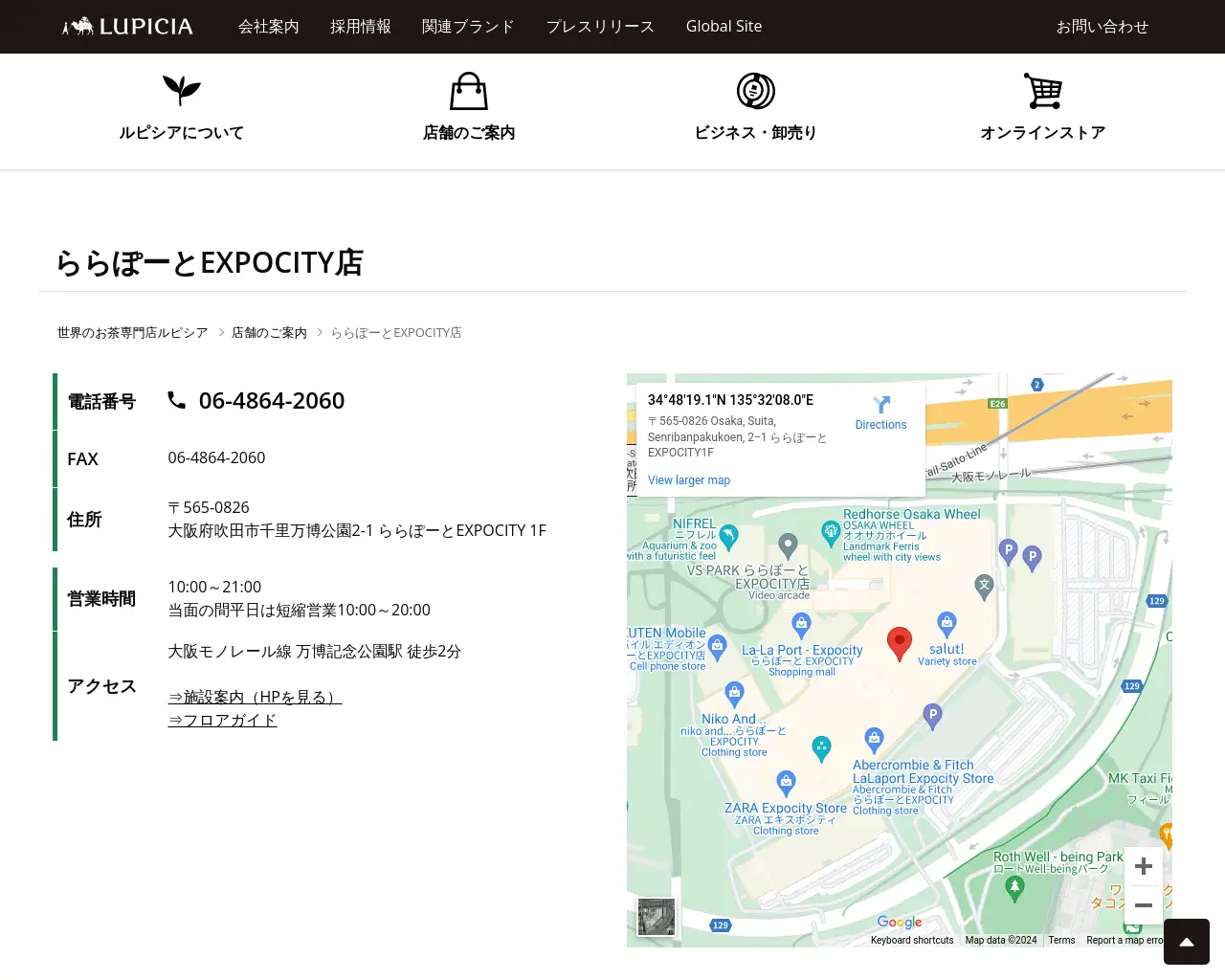
Task: Open the 会社案内 menu item
Action: [x=269, y=27]
